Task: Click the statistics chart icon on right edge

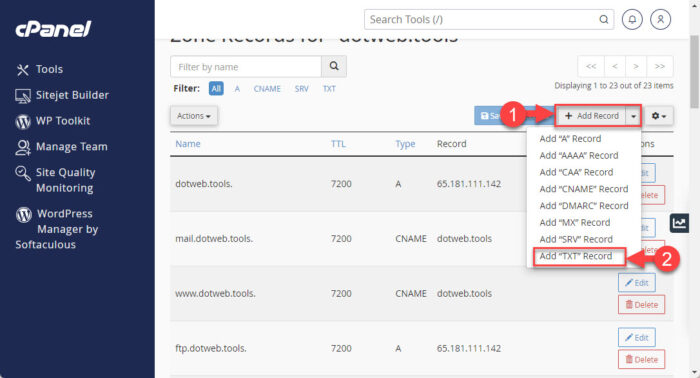Action: pos(679,223)
